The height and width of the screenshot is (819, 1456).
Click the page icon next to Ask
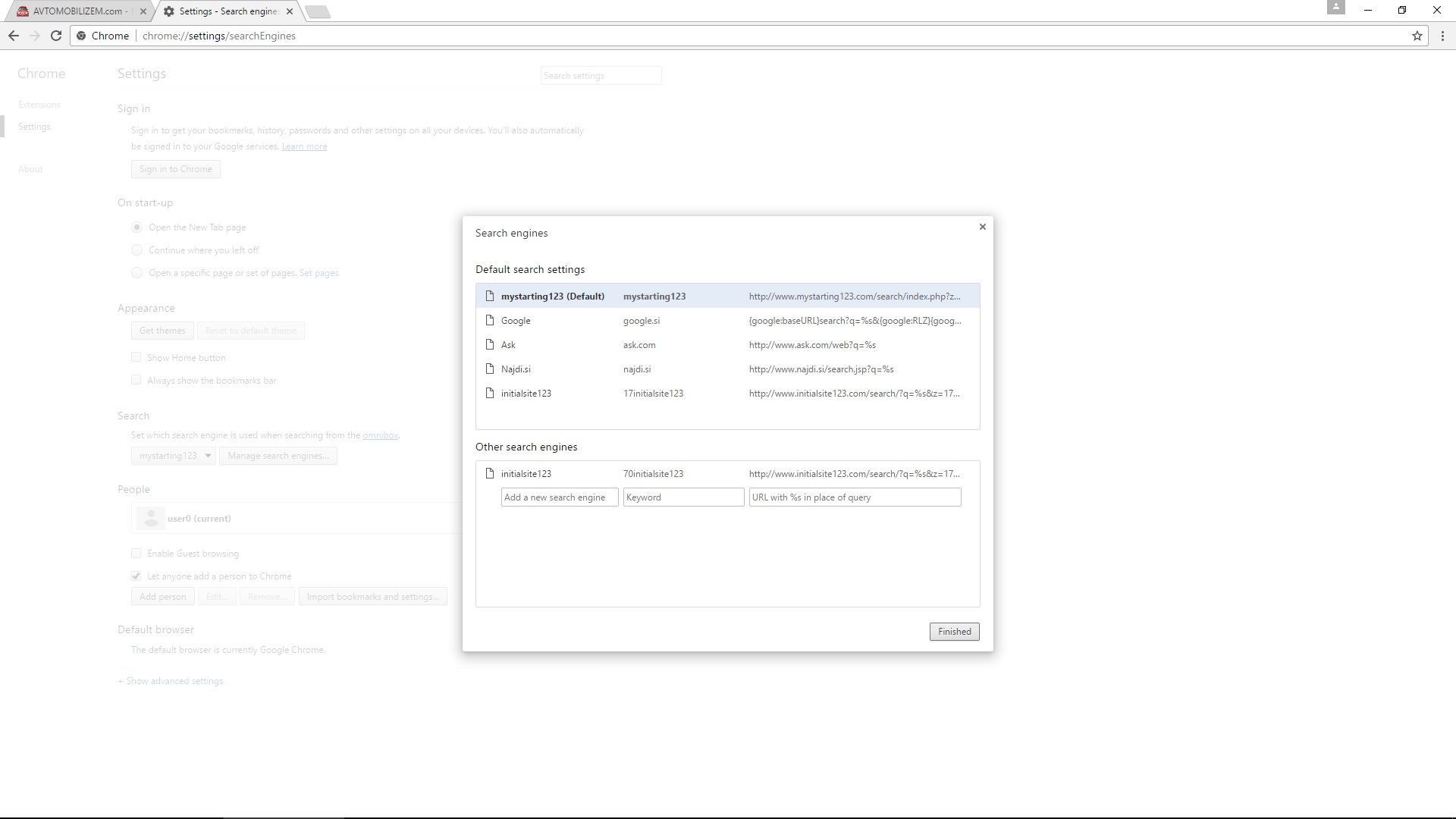pos(490,344)
